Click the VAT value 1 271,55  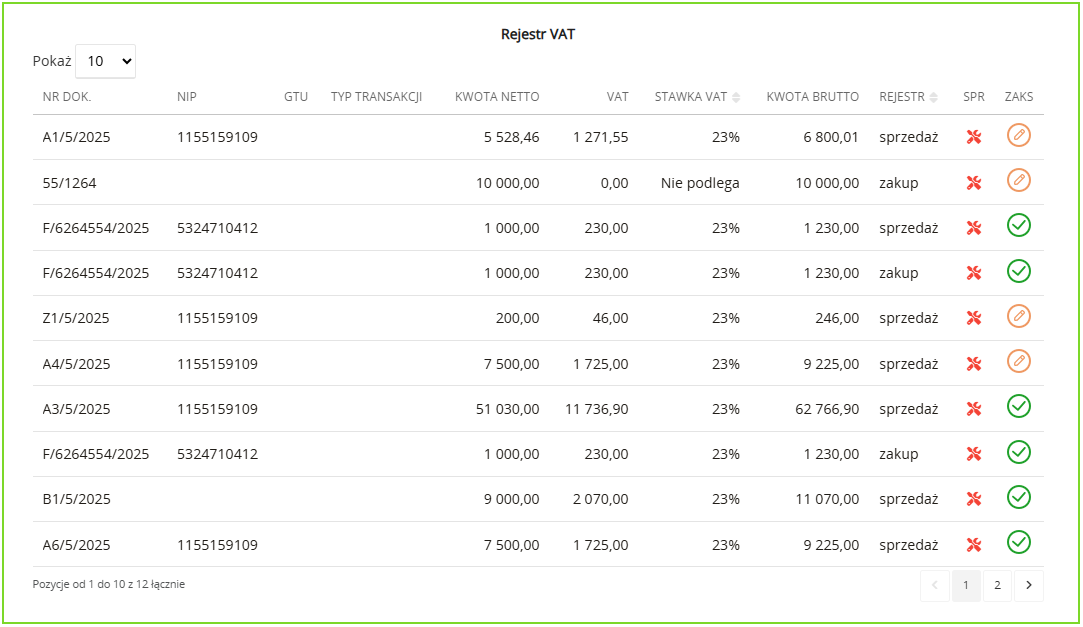[601, 137]
